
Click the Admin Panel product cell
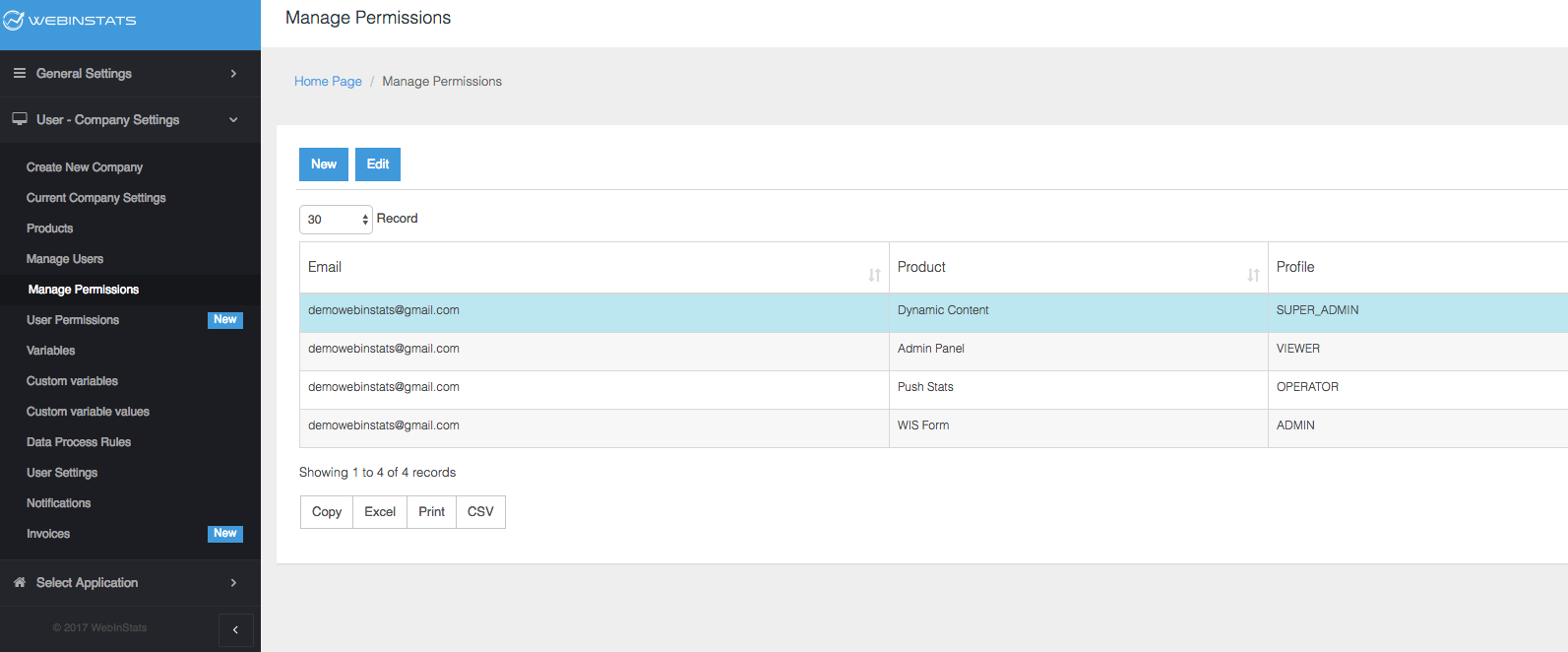(x=1079, y=352)
